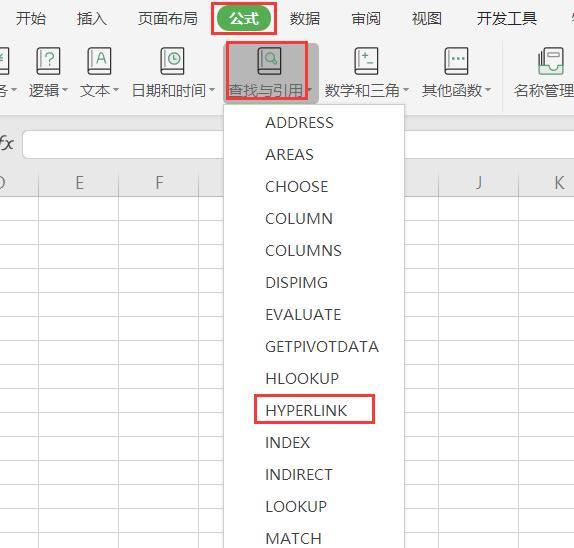Expand the 逻辑 dropdown arrow
574x548 pixels.
[x=65, y=89]
